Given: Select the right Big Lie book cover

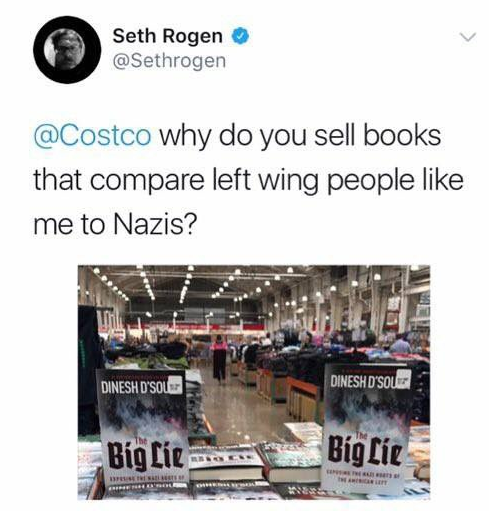Looking at the screenshot, I should pos(367,428).
